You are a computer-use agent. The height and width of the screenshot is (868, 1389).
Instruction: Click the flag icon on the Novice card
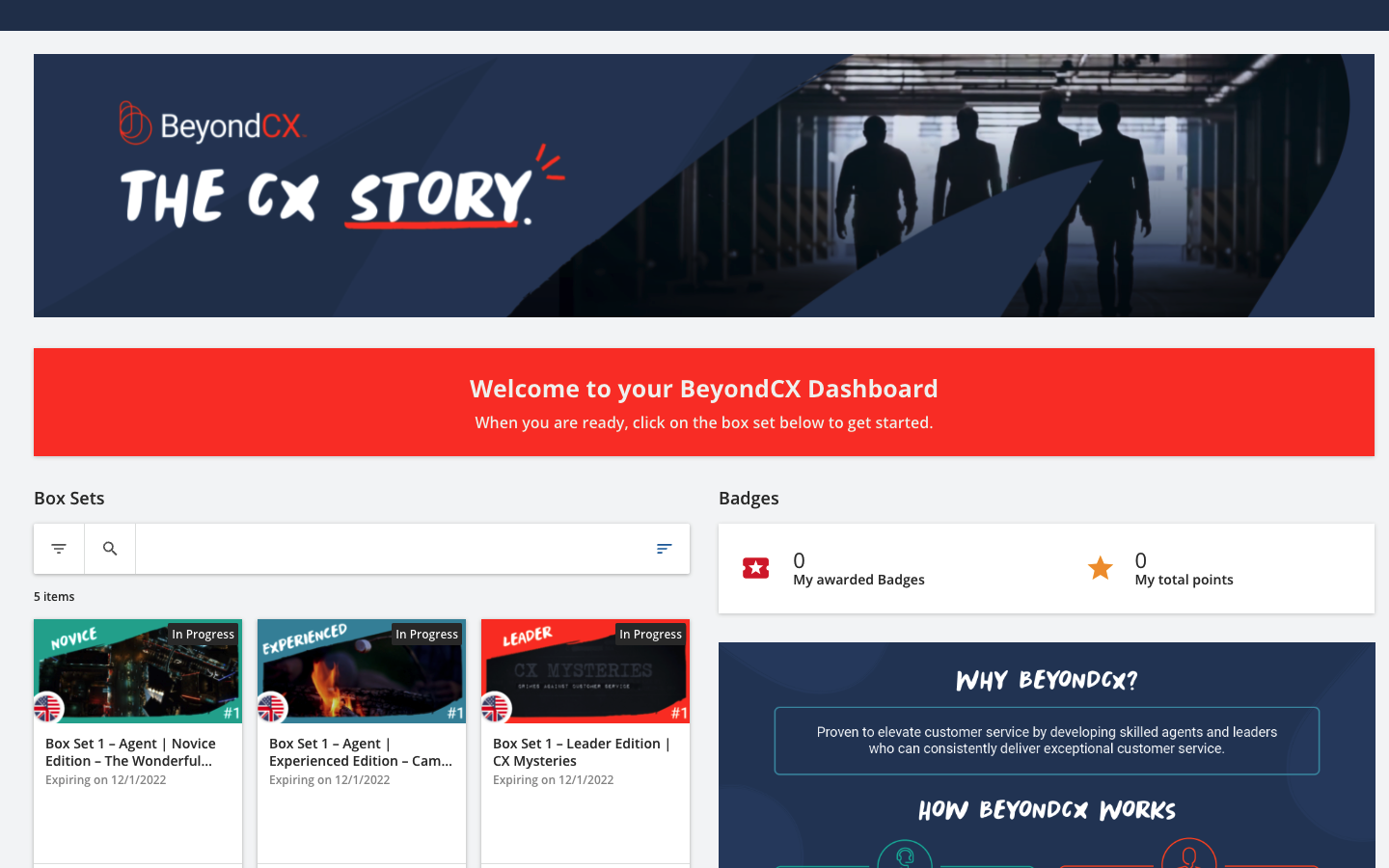point(47,708)
